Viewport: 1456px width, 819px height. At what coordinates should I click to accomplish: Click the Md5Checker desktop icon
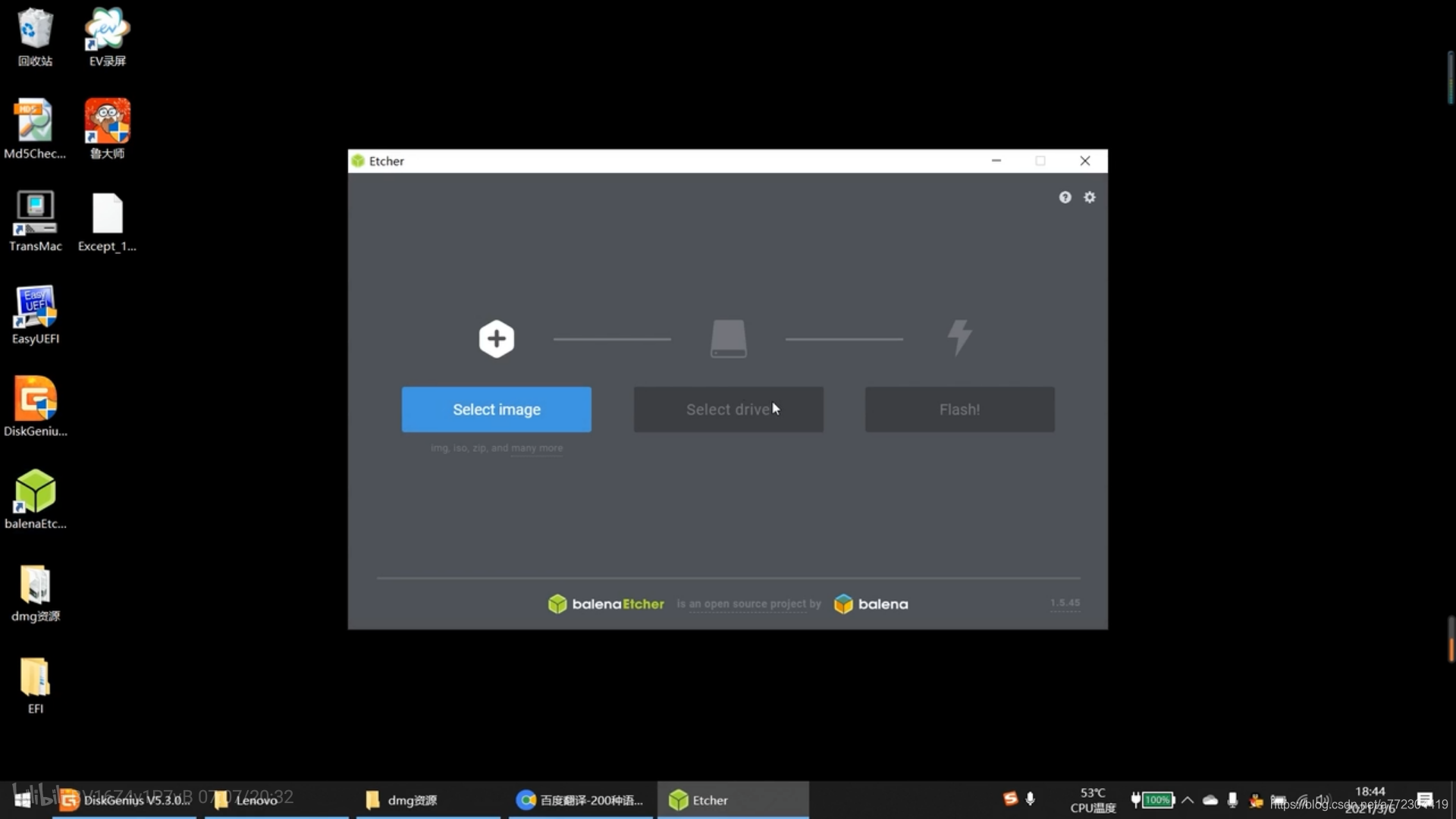pyautogui.click(x=35, y=129)
